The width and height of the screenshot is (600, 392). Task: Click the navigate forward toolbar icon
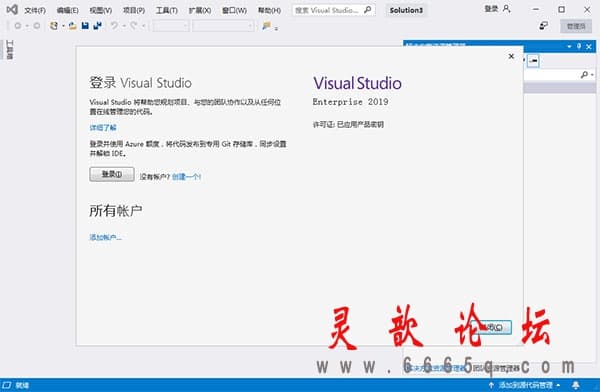click(36, 26)
